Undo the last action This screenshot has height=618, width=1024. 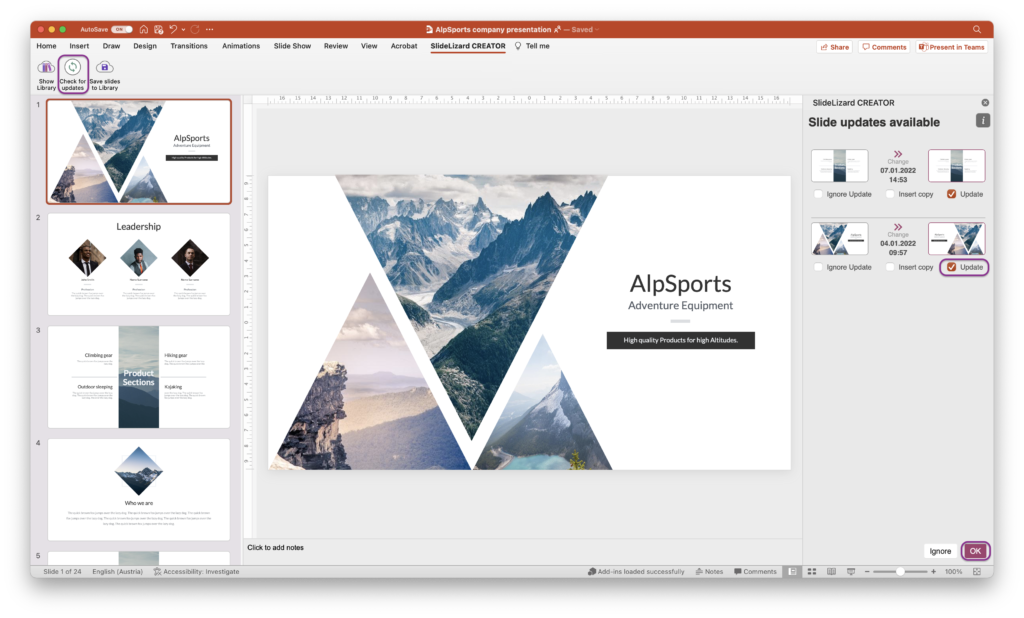point(173,29)
